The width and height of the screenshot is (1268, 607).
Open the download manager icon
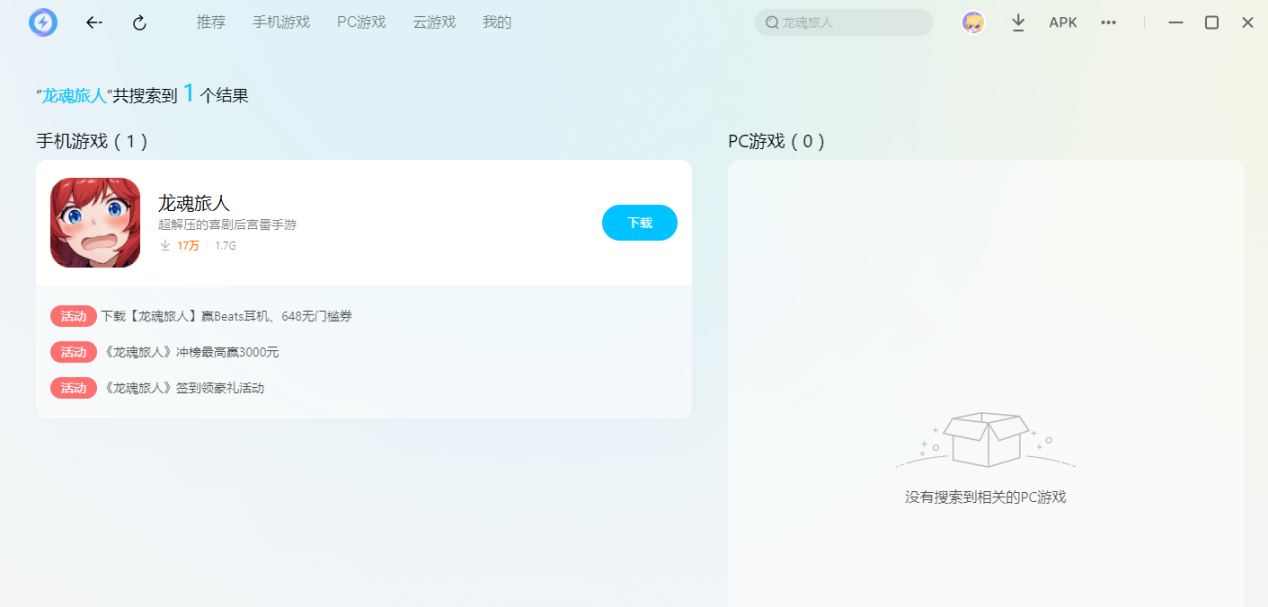pos(1018,22)
